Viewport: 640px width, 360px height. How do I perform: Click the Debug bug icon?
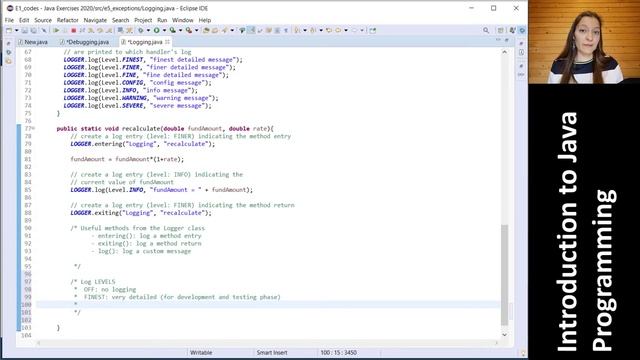click(x=141, y=30)
